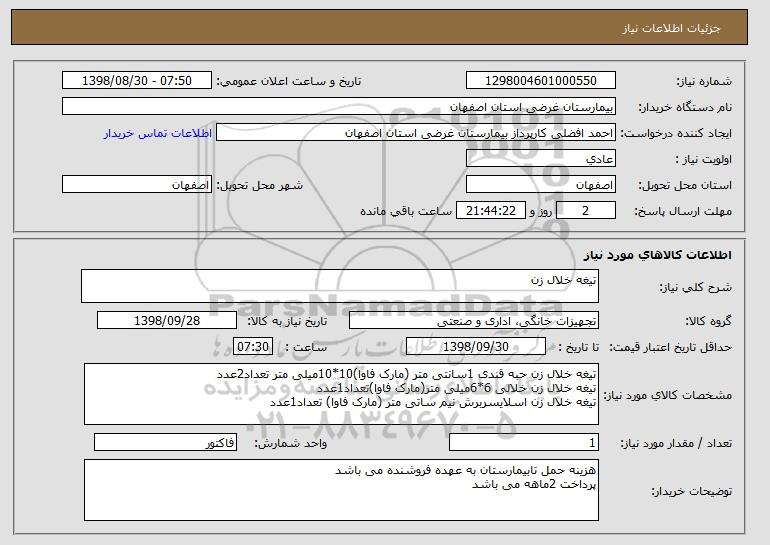Click the quantity field showing 1

(x=524, y=442)
